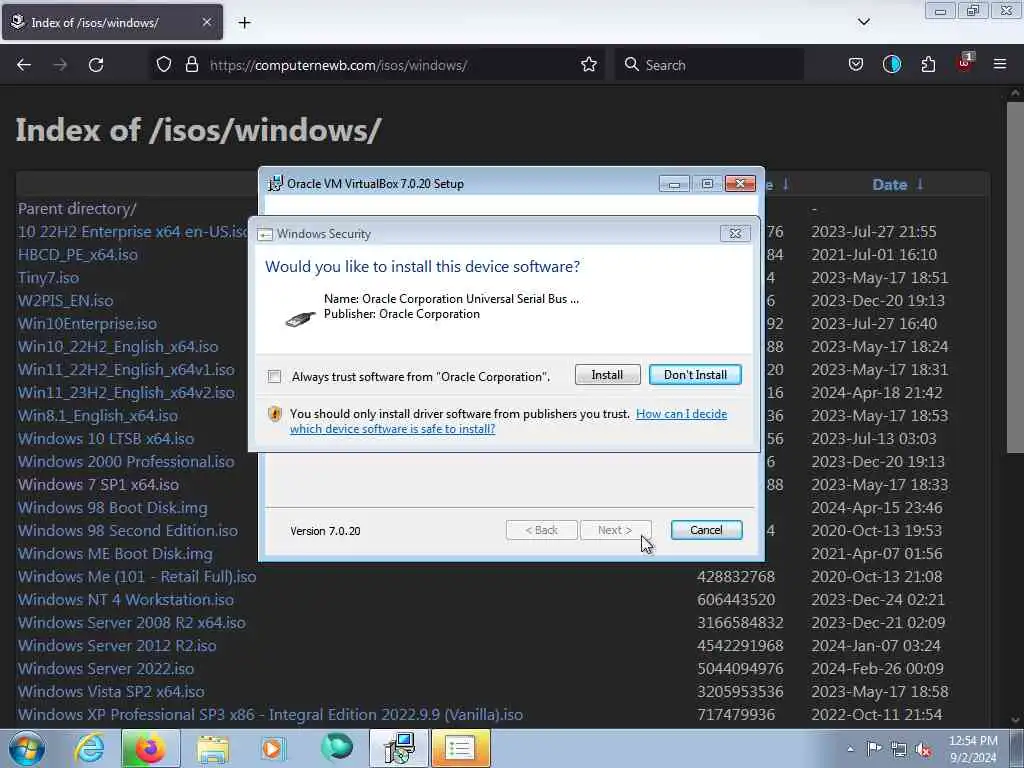Bookmark this page with the star icon
This screenshot has height=768, width=1024.
(x=588, y=65)
